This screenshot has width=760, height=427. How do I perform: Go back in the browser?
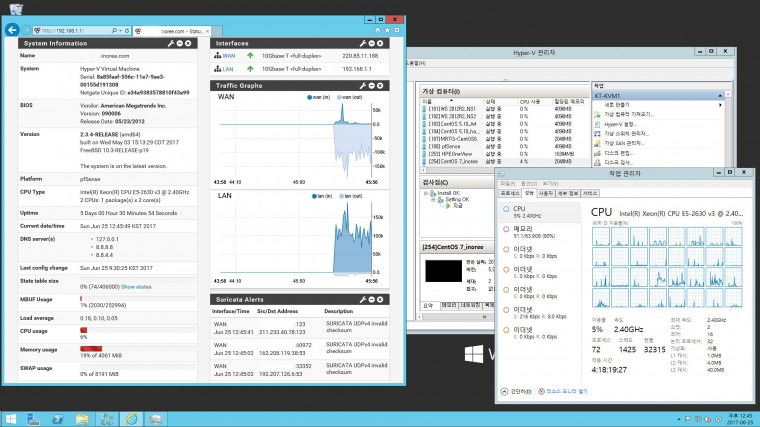tap(12, 30)
